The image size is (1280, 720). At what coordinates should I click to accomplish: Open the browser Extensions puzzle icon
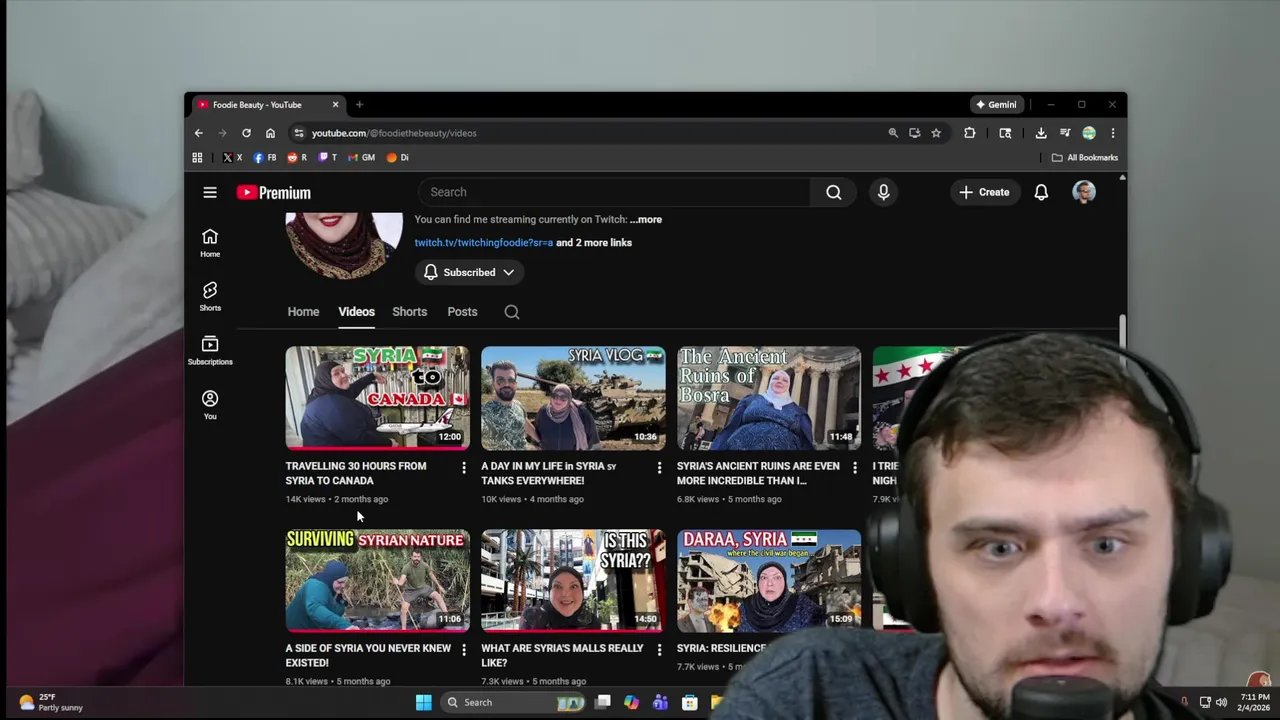point(969,133)
